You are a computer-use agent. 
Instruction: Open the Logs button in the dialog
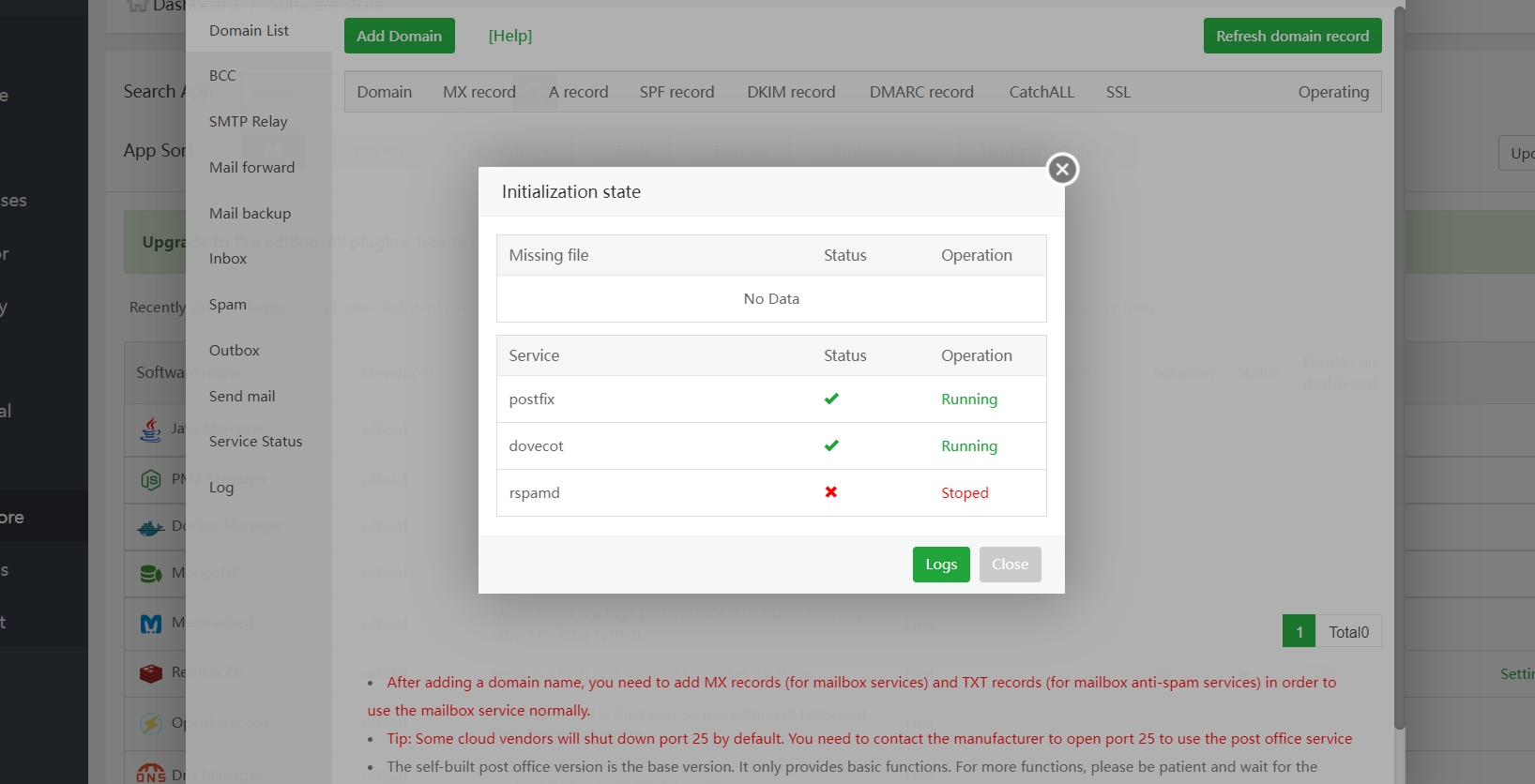[x=941, y=565]
